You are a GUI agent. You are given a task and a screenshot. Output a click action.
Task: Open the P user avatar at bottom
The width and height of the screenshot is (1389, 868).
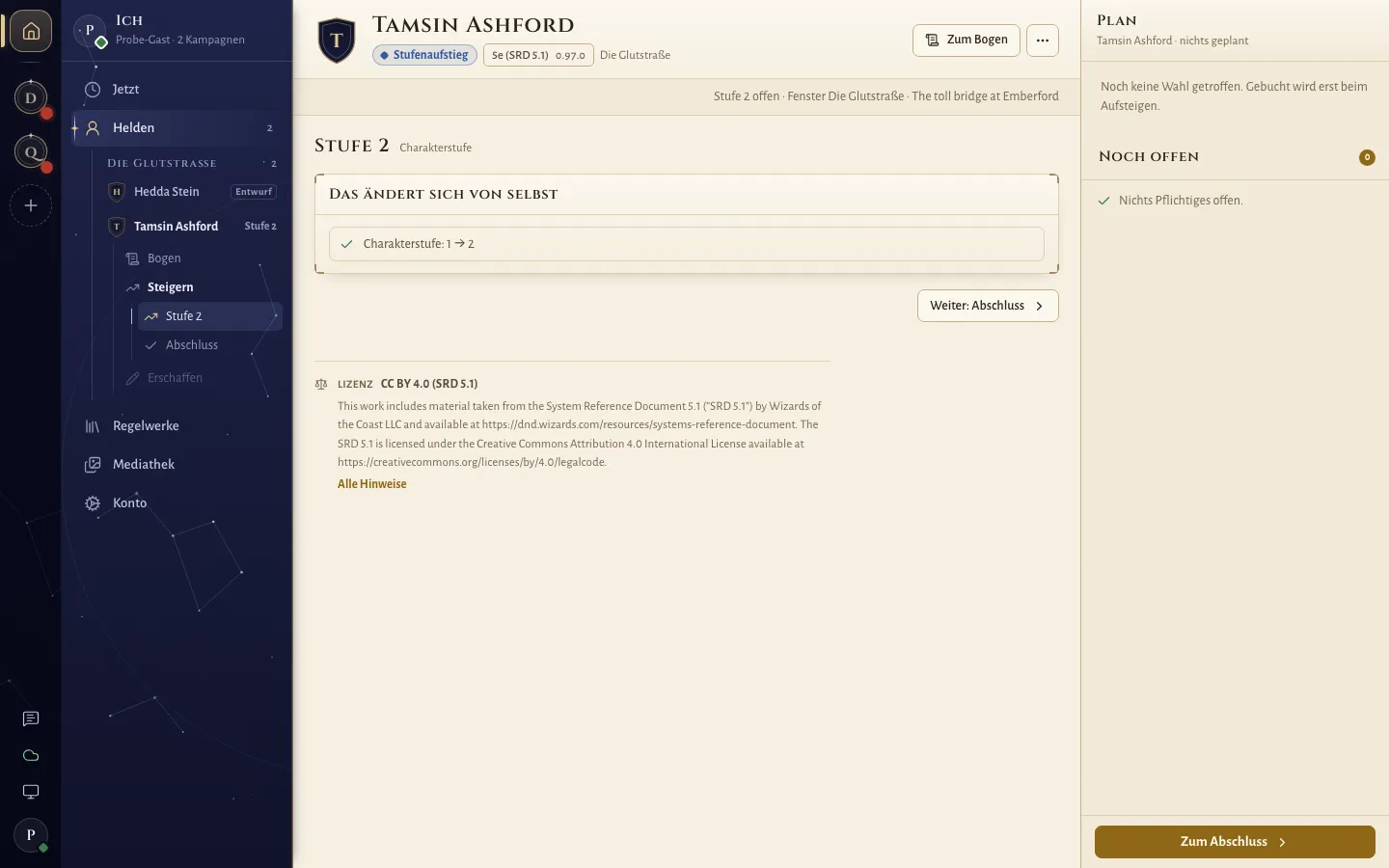point(31,835)
